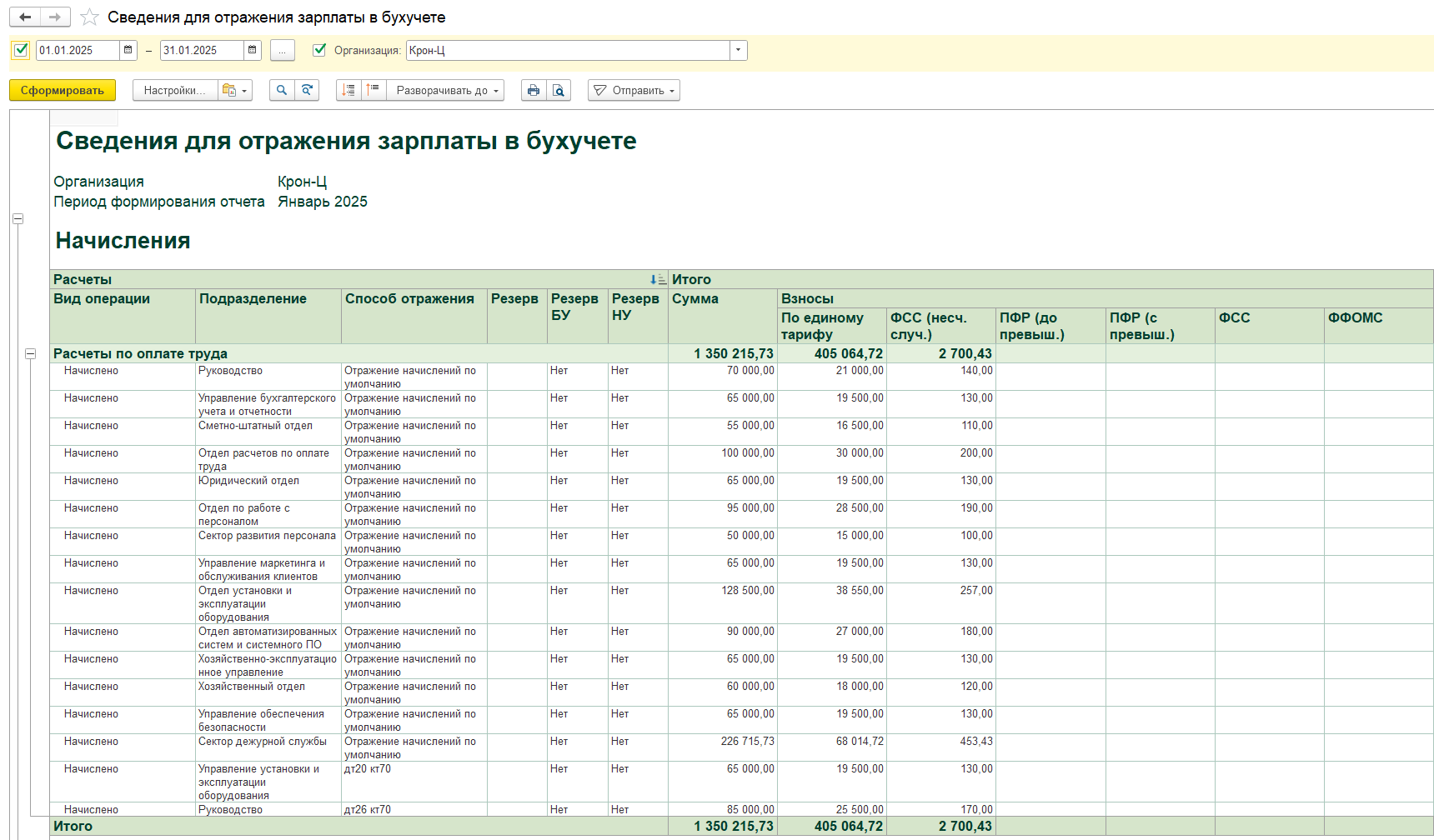
Task: Collapse the Начисления section
Action: pos(18,219)
